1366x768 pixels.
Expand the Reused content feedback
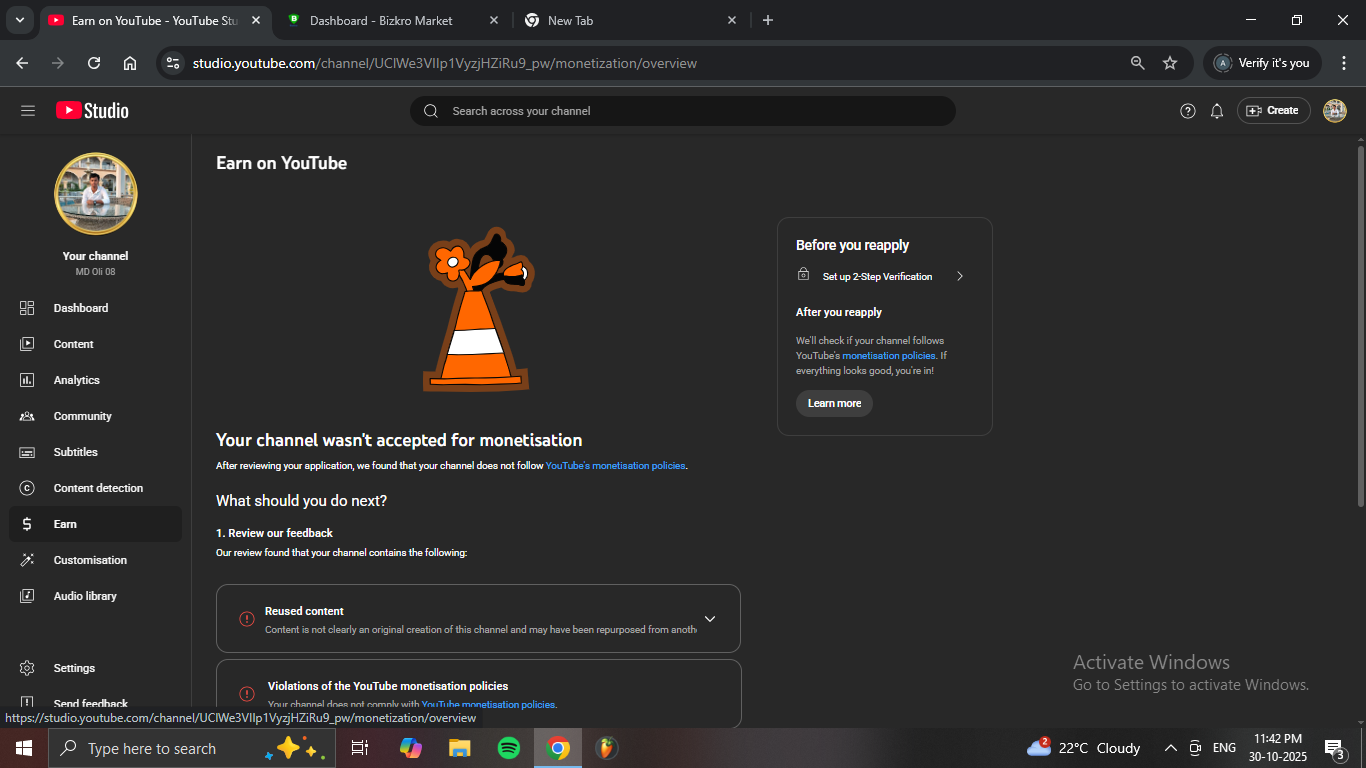click(x=710, y=619)
